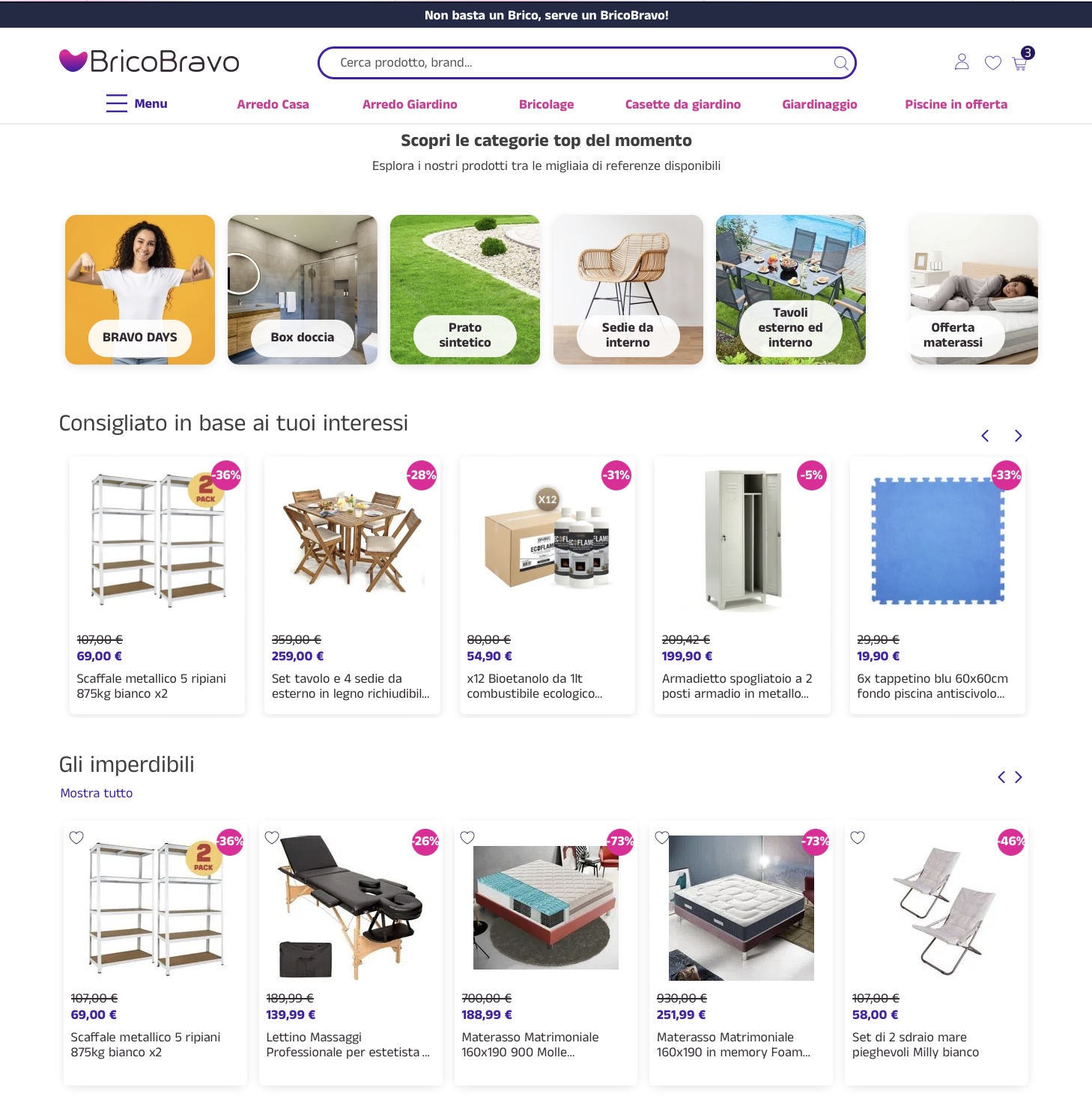This screenshot has height=1120, width=1092.
Task: Show next recommended products with right arrow
Action: tap(1018, 436)
